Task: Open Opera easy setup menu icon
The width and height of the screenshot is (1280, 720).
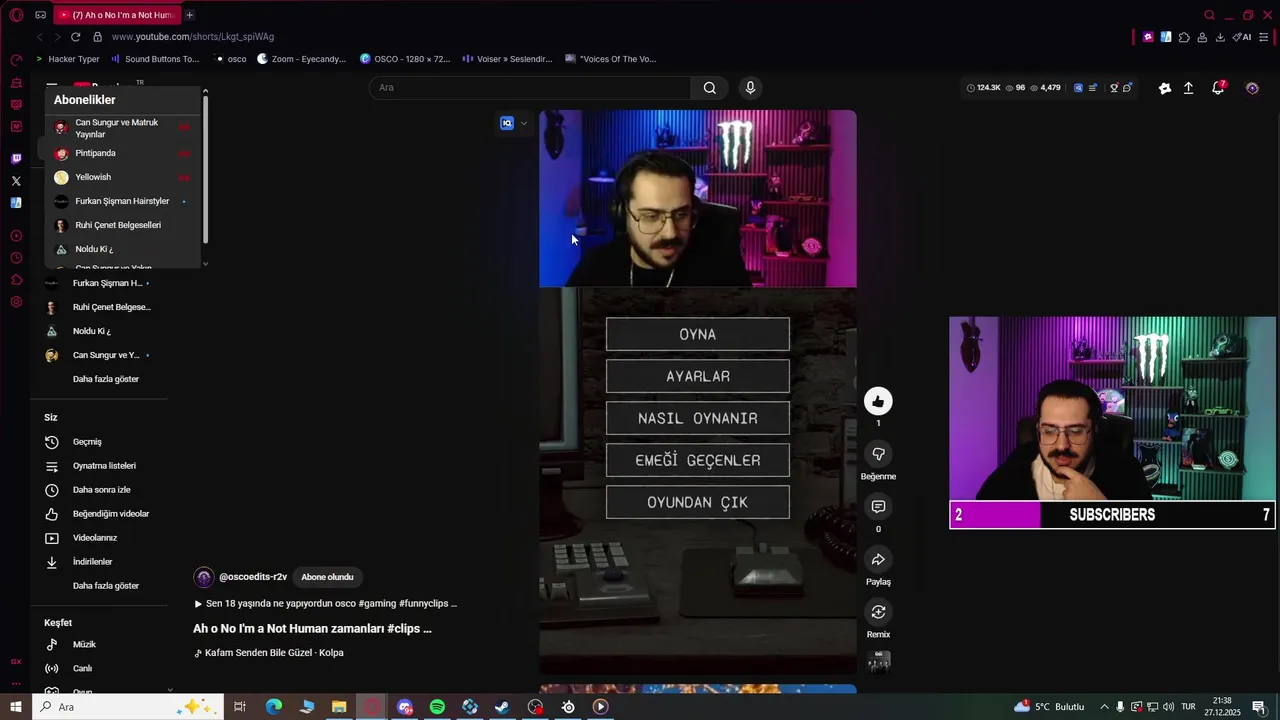Action: click(x=1264, y=37)
